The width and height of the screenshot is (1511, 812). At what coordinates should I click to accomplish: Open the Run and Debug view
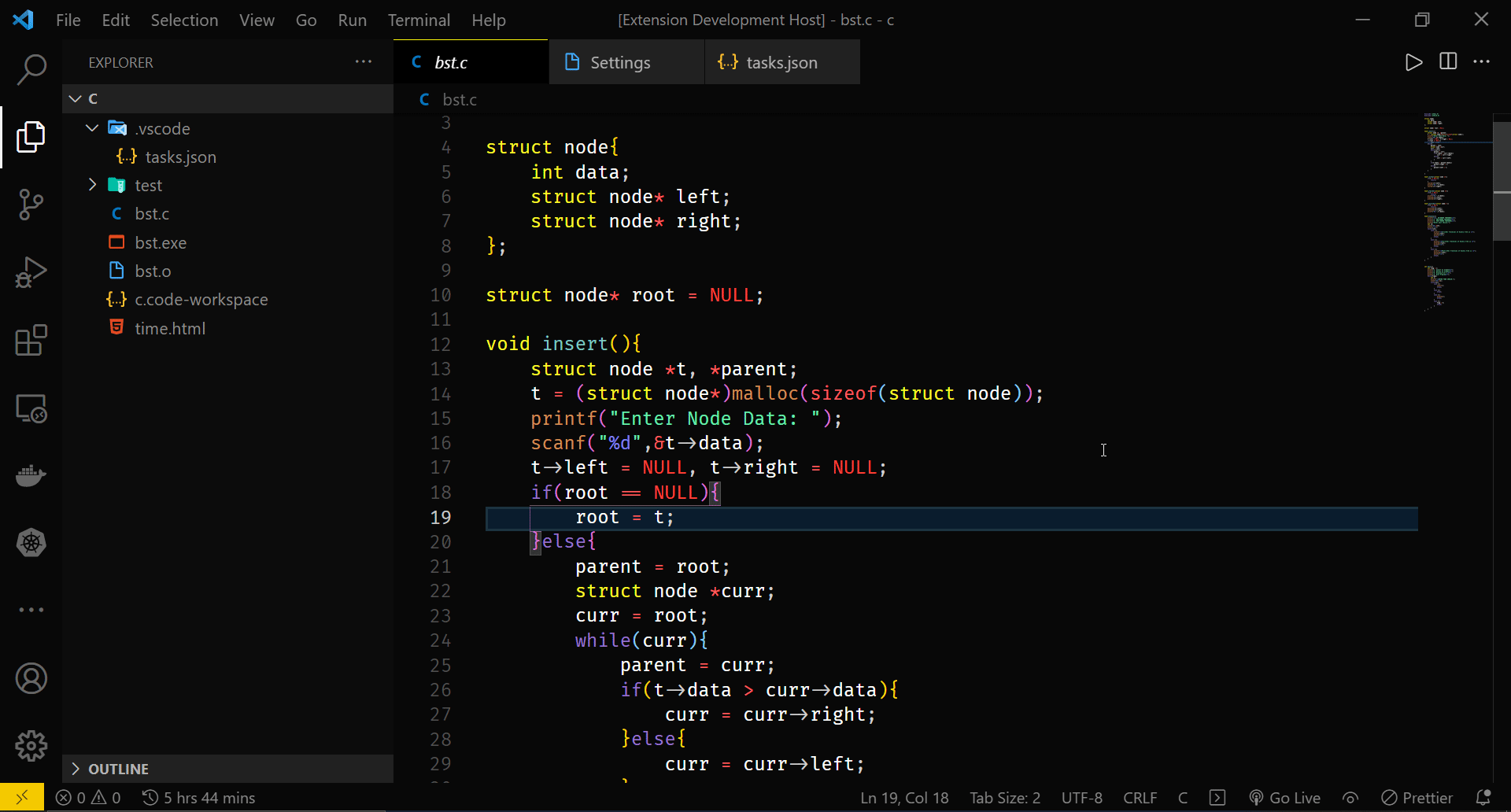(x=31, y=272)
